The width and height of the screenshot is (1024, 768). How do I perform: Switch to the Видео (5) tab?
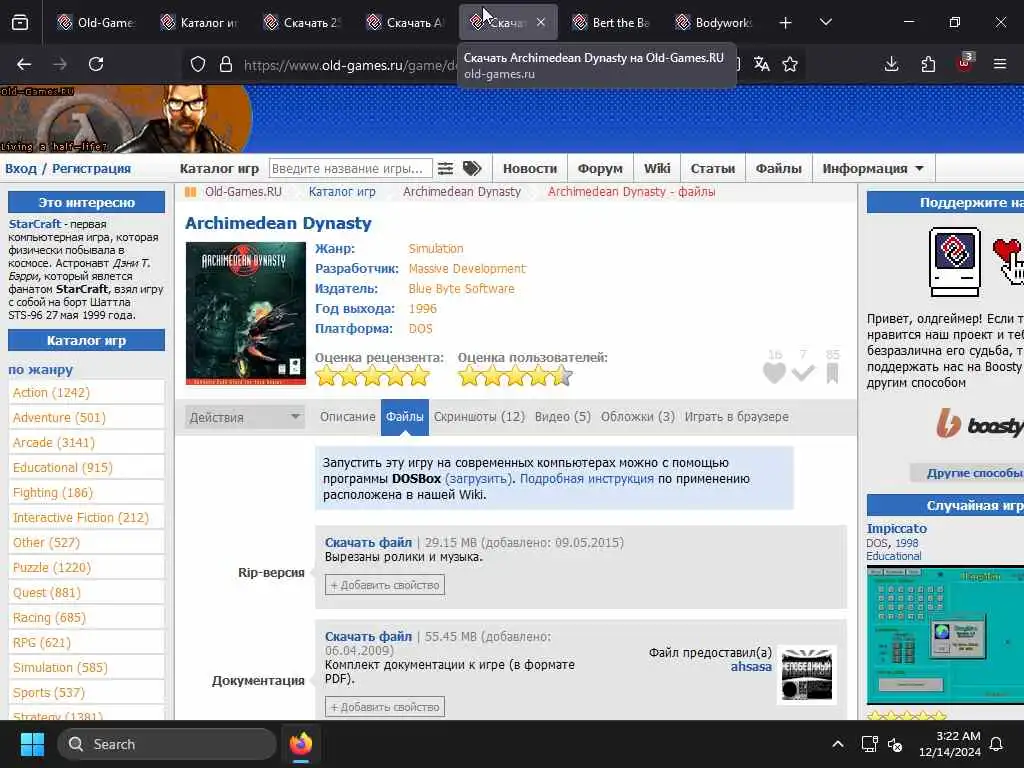coord(562,417)
